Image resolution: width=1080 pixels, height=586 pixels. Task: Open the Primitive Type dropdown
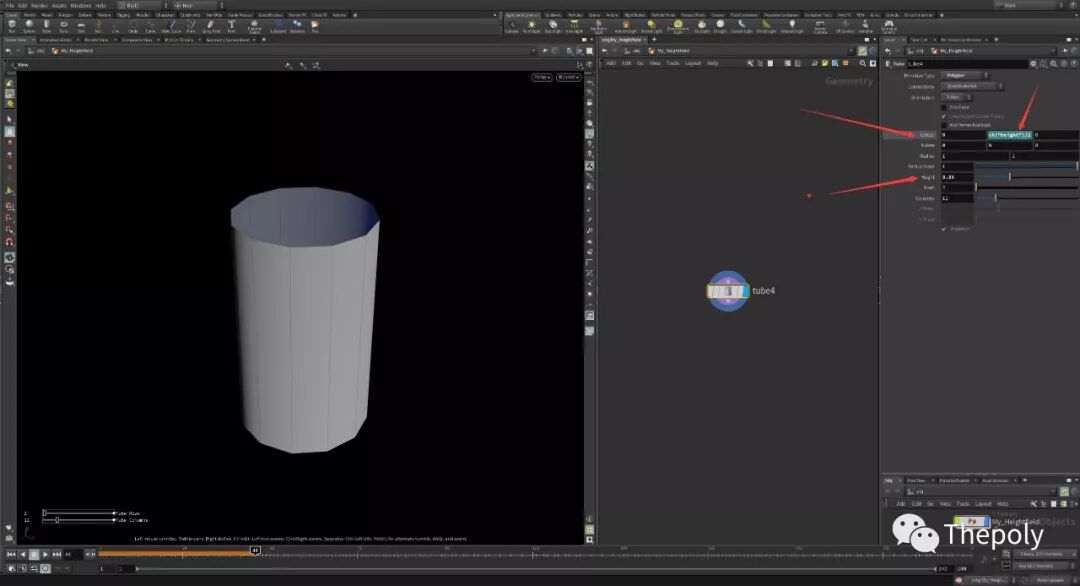[x=965, y=75]
